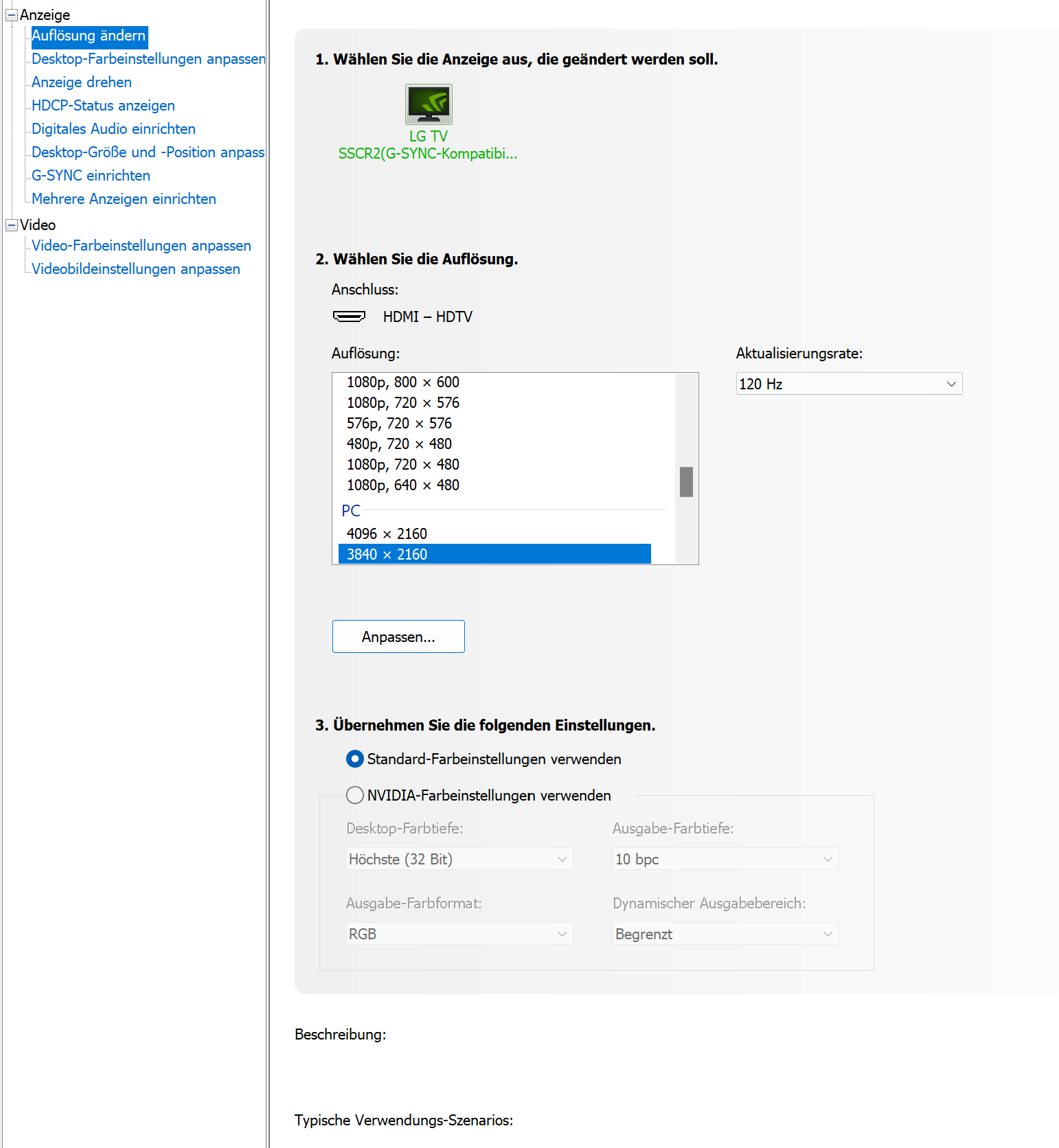The width and height of the screenshot is (1059, 1148).
Task: Select NVIDIA-Farbeinstellungen verwenden radio button
Action: click(355, 795)
